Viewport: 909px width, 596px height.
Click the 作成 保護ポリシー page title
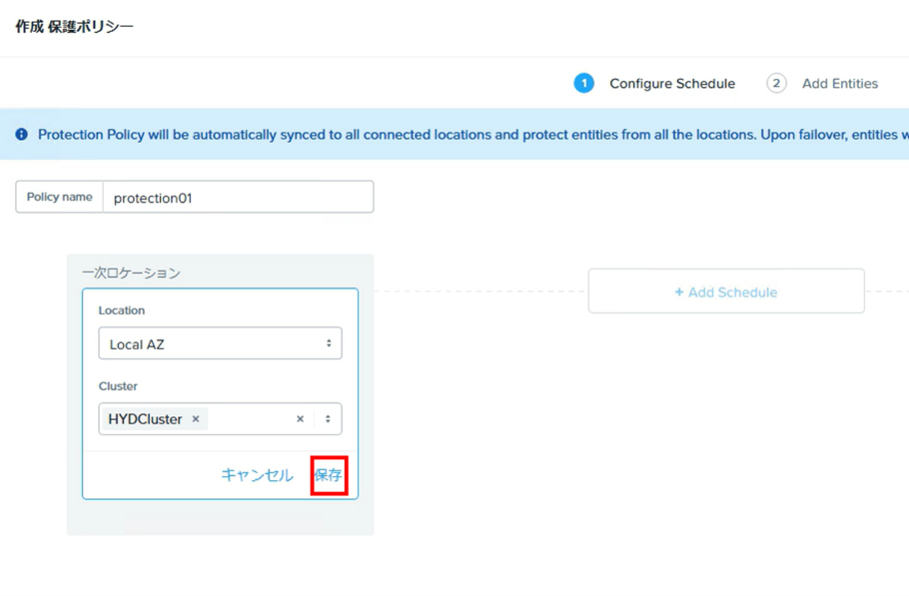(x=74, y=27)
